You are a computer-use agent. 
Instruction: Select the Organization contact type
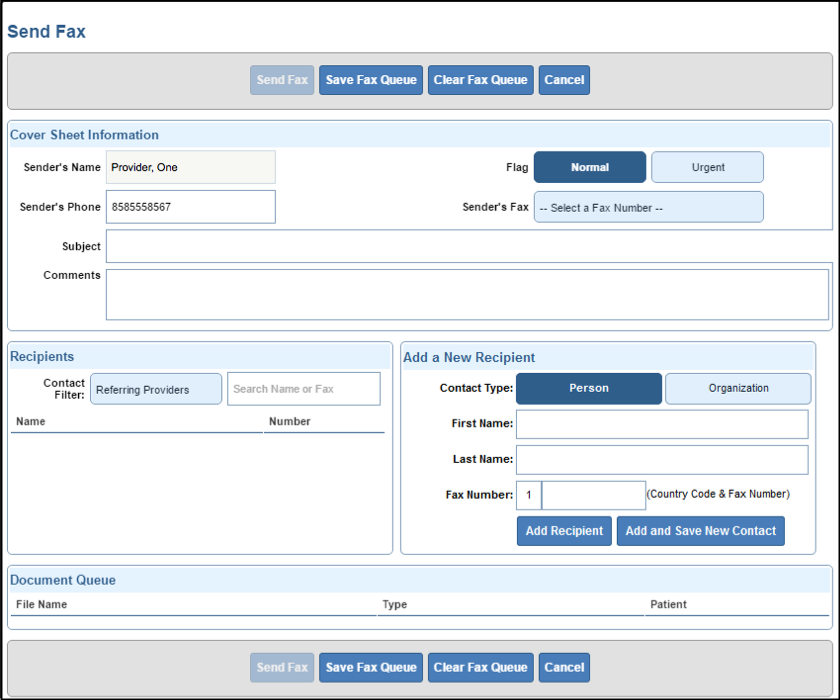tap(738, 388)
